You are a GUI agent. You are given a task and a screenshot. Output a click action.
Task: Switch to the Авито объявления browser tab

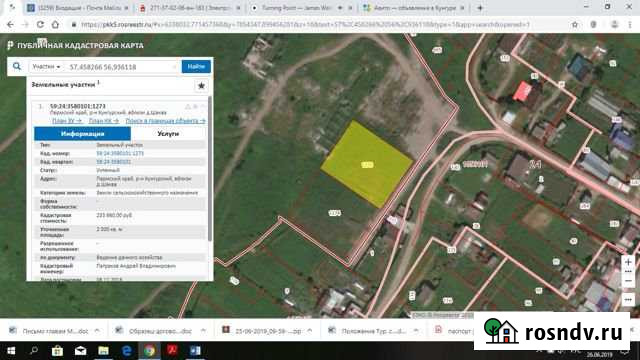pos(414,8)
